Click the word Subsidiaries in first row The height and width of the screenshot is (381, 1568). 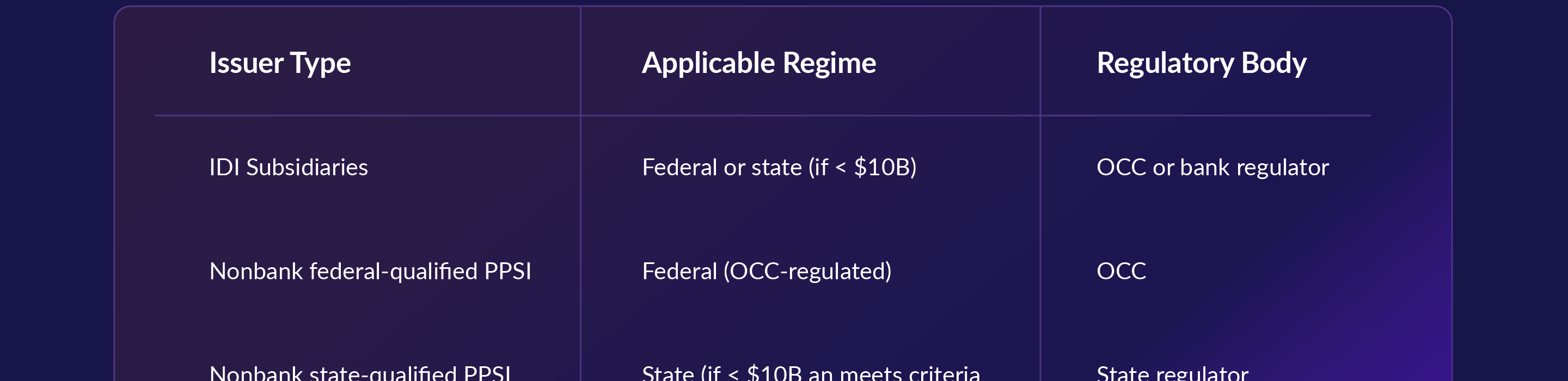(x=307, y=168)
